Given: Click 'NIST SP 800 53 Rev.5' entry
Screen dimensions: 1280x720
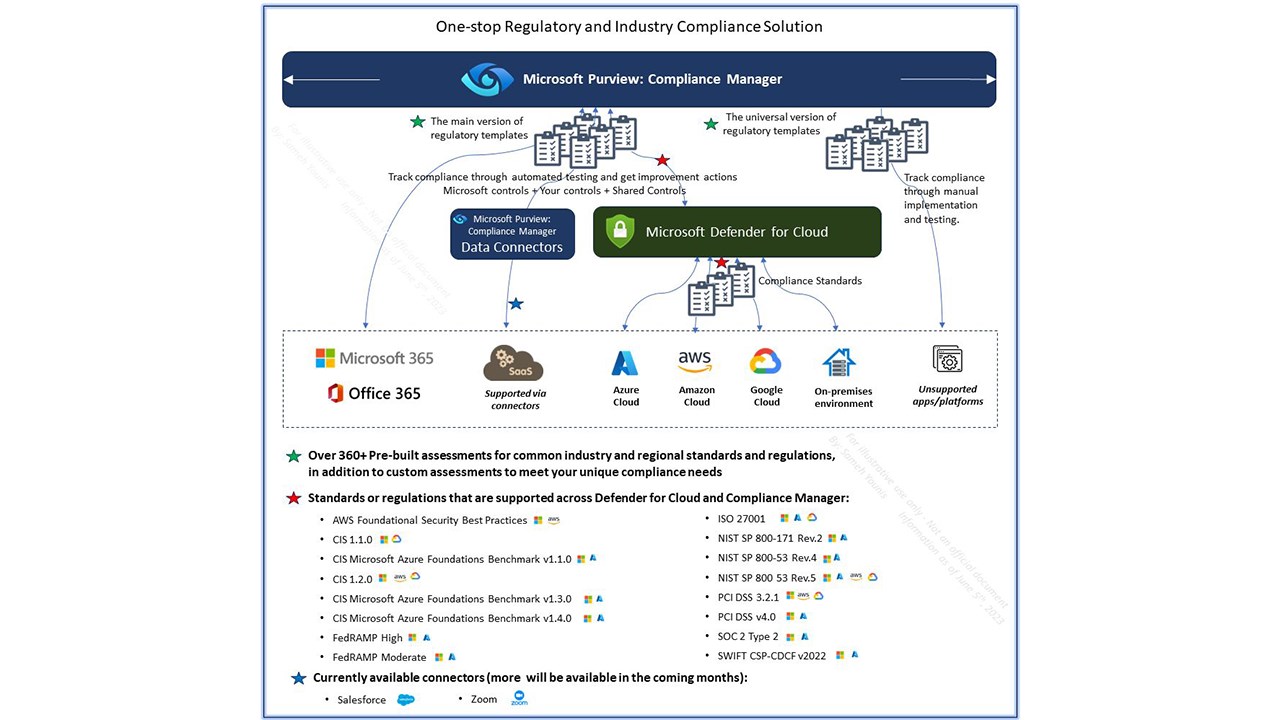Looking at the screenshot, I should coord(767,578).
